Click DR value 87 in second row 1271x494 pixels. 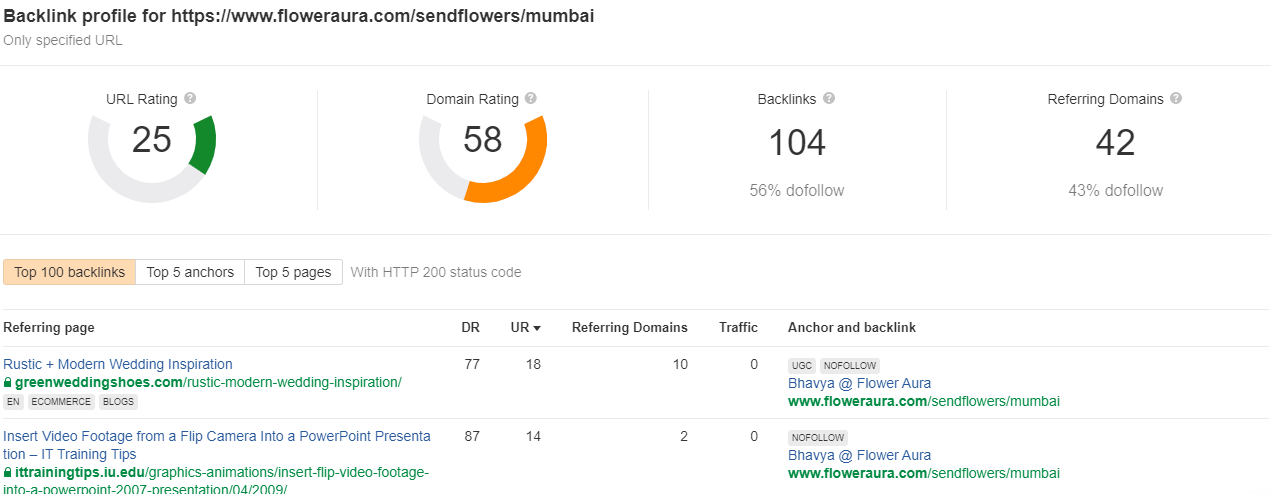tap(472, 436)
